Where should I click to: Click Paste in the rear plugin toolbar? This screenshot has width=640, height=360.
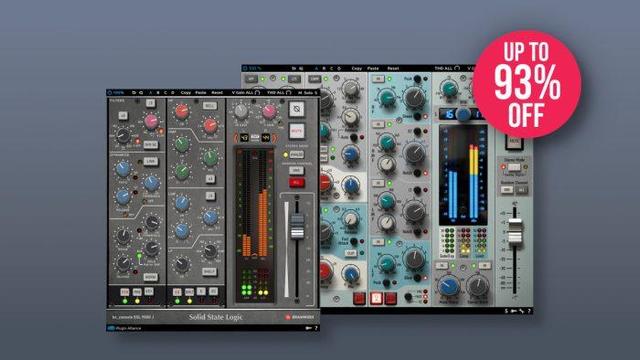(x=373, y=68)
